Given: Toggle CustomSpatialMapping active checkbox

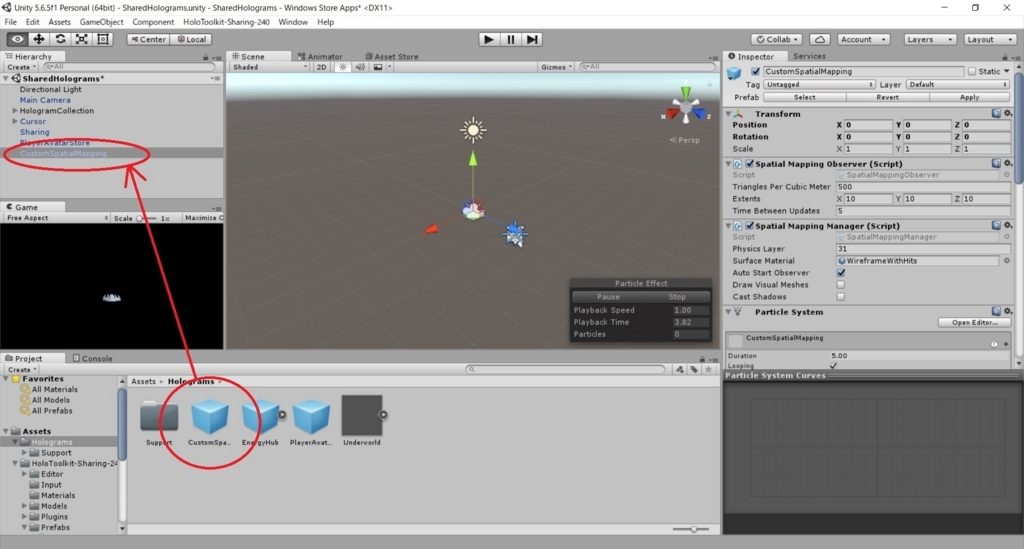Looking at the screenshot, I should (756, 71).
